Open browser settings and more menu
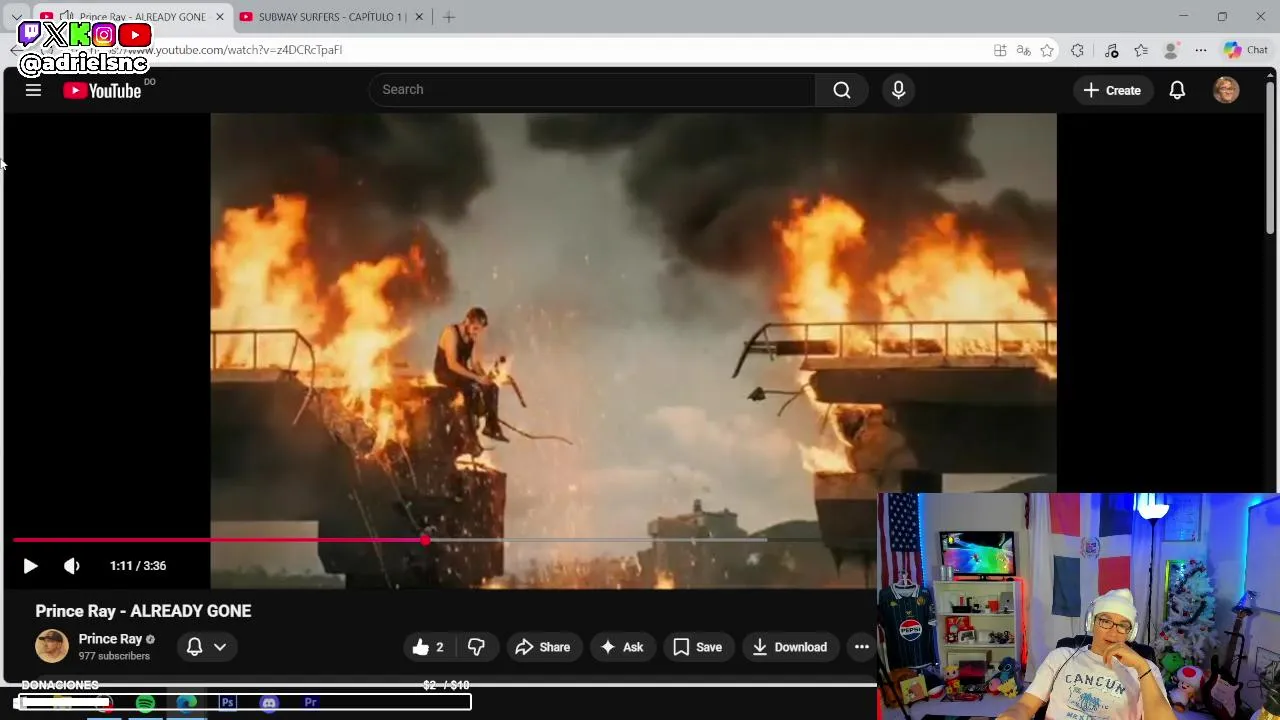Viewport: 1280px width, 720px height. tap(1201, 50)
